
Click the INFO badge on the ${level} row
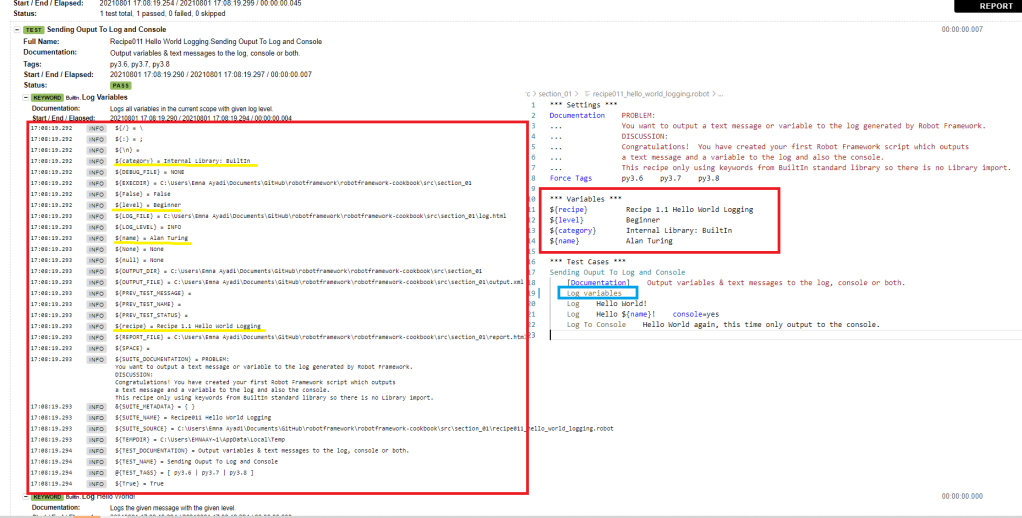coord(96,205)
